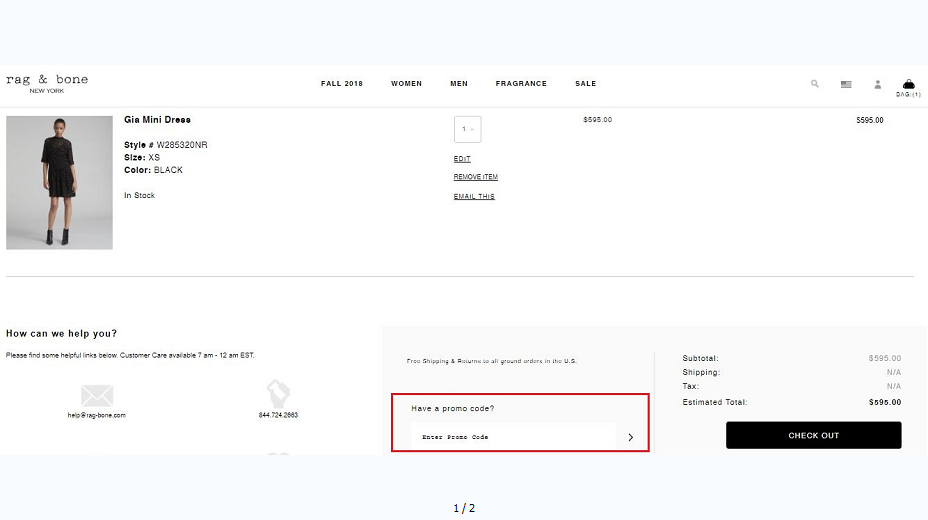
Task: Open FALL 2018 menu
Action: pyautogui.click(x=341, y=83)
